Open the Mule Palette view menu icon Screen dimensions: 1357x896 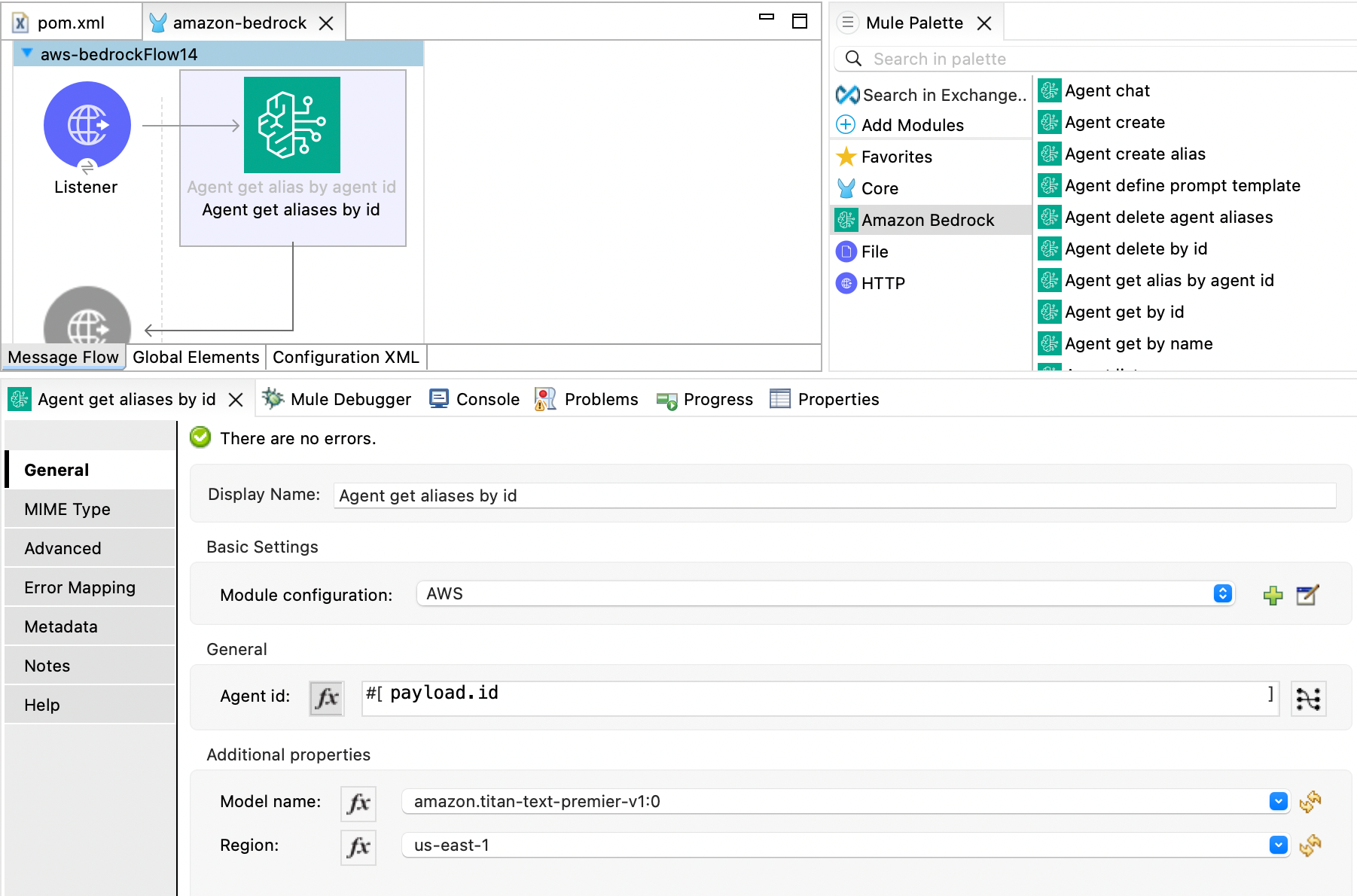click(x=848, y=23)
